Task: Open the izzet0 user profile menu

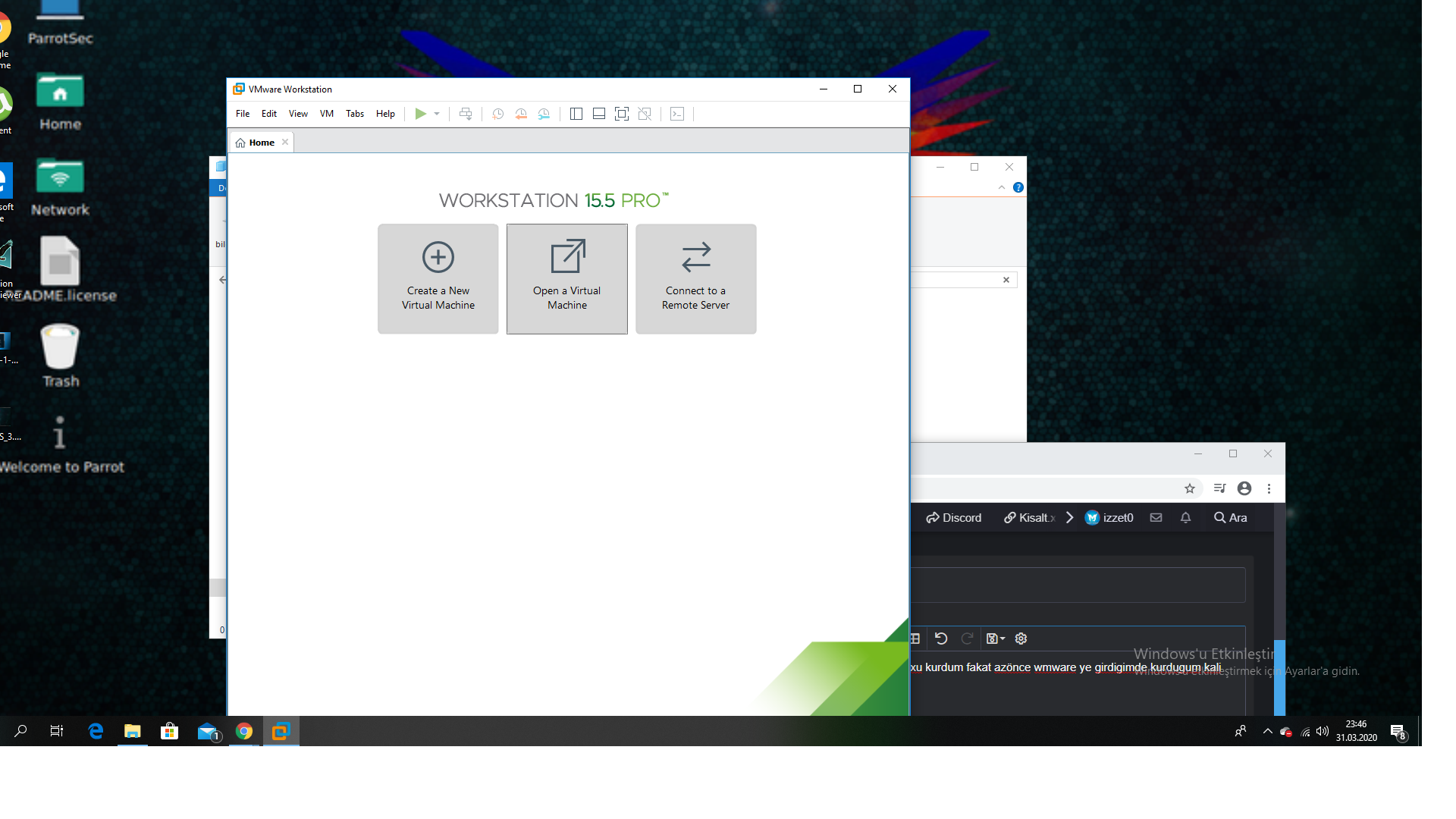Action: [x=1109, y=518]
